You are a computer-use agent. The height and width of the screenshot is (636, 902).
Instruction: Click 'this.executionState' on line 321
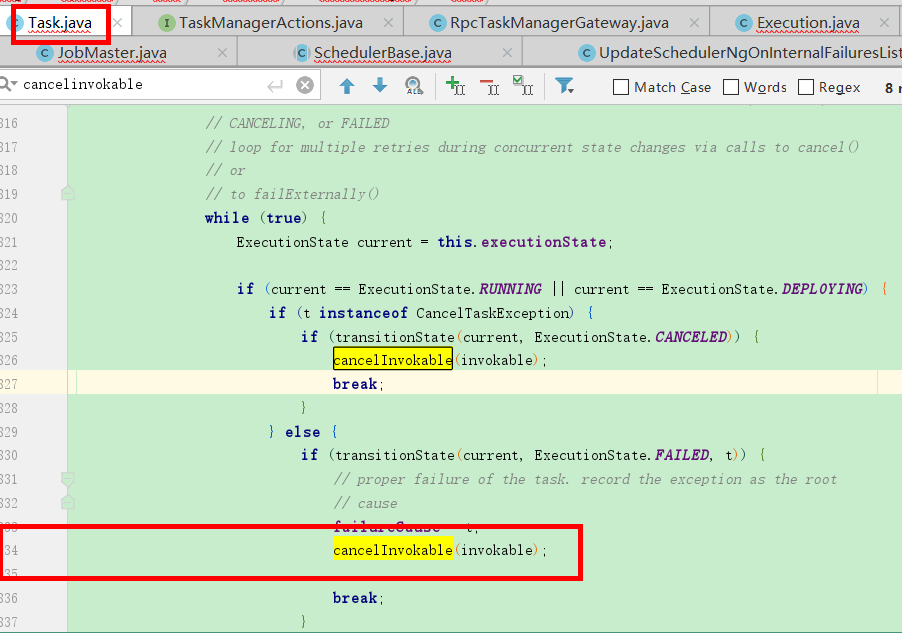tap(522, 242)
